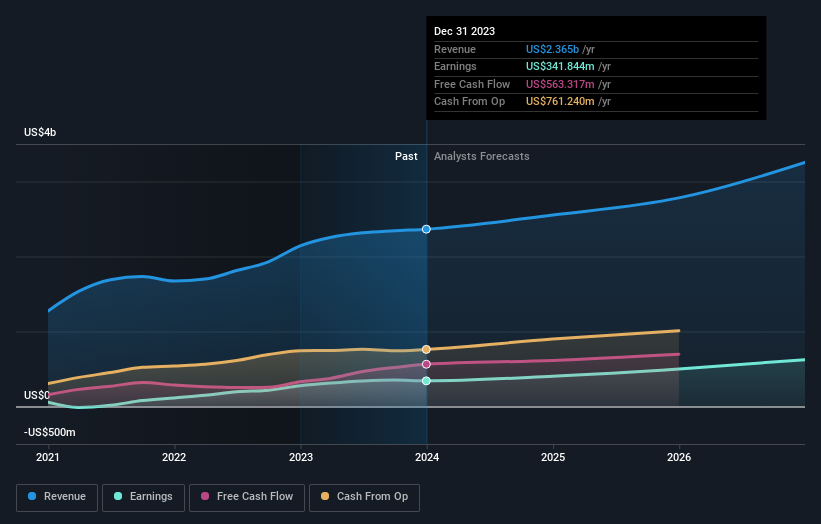
Task: Toggle the Free Cash Flow legend button
Action: [247, 497]
